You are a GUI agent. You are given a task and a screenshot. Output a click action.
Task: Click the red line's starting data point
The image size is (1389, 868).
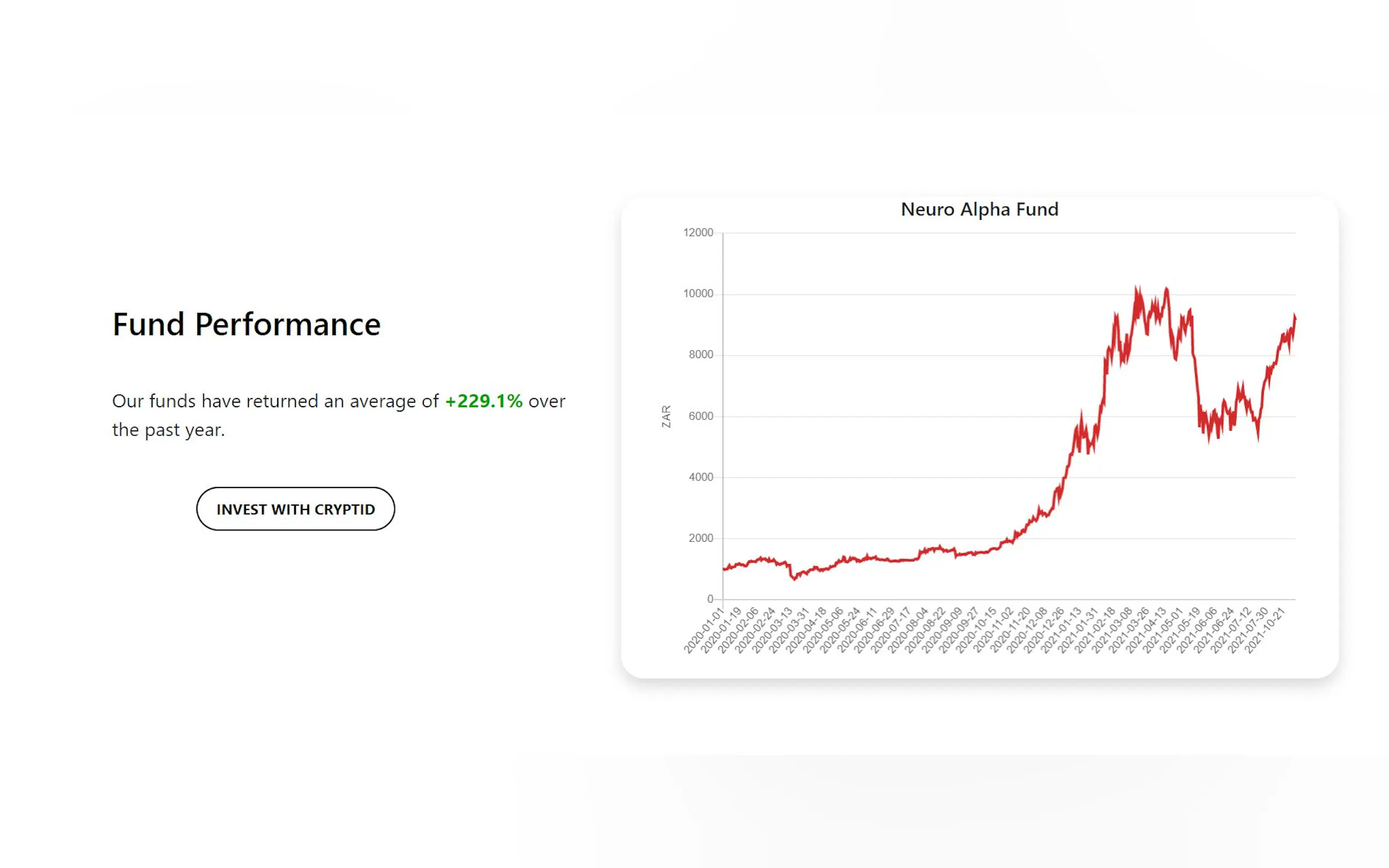pos(723,569)
